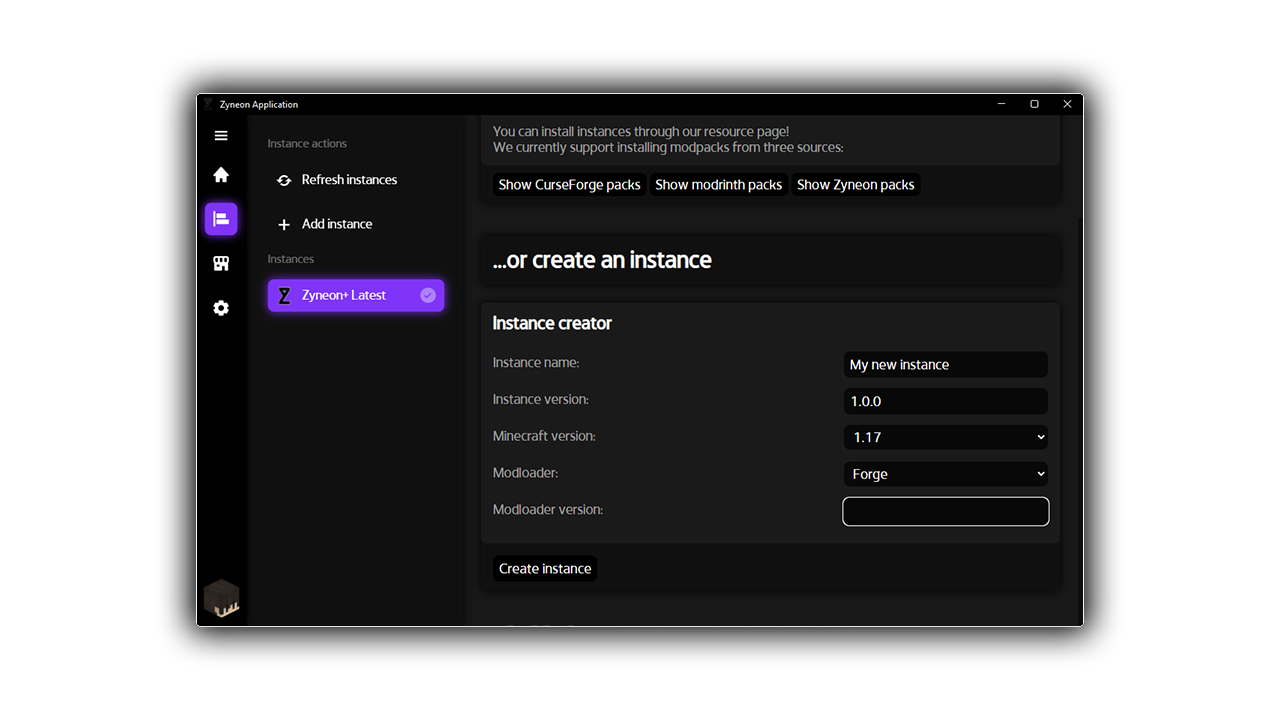Click the plus icon beside Add instance
The height and width of the screenshot is (720, 1280).
pos(284,225)
